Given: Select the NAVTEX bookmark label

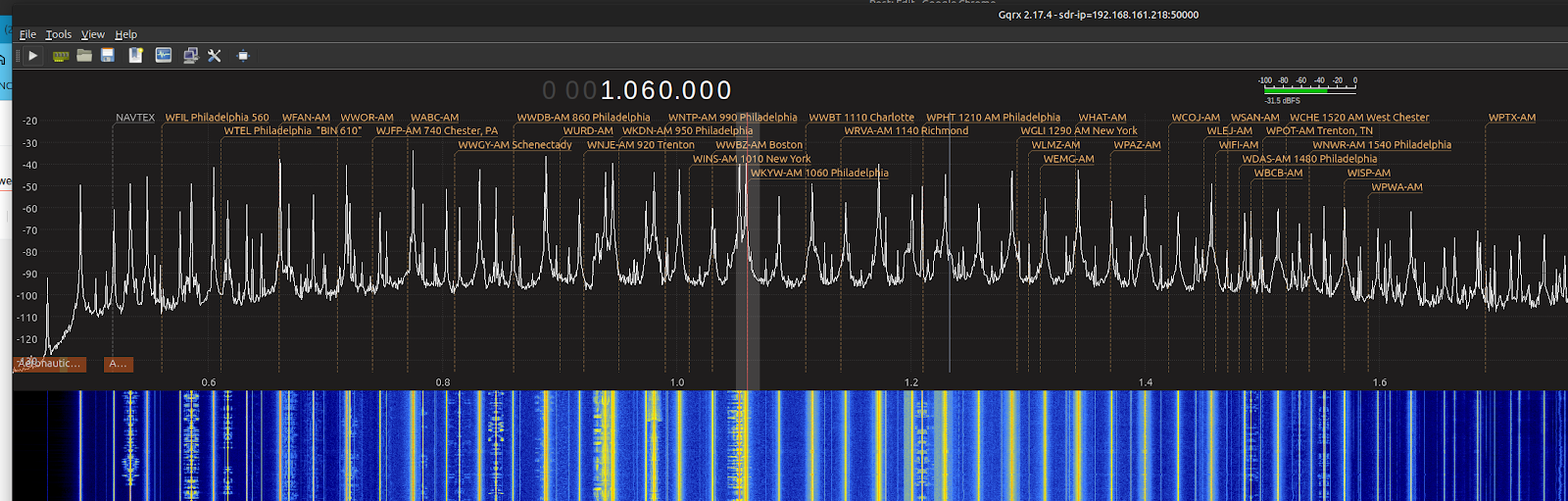Looking at the screenshot, I should [135, 118].
